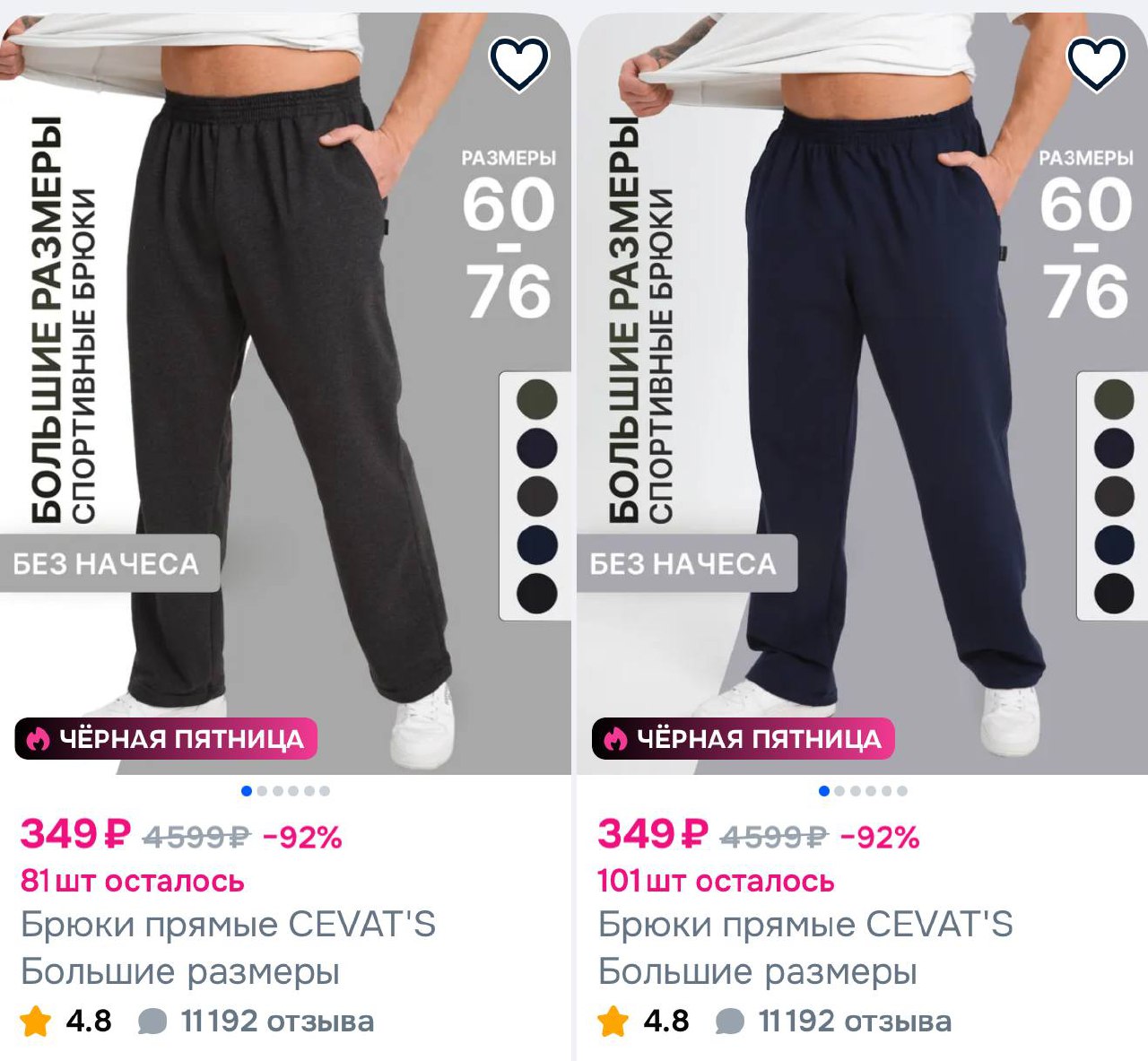The height and width of the screenshot is (1061, 1148).
Task: Go to last image dot of right product
Action: click(902, 791)
